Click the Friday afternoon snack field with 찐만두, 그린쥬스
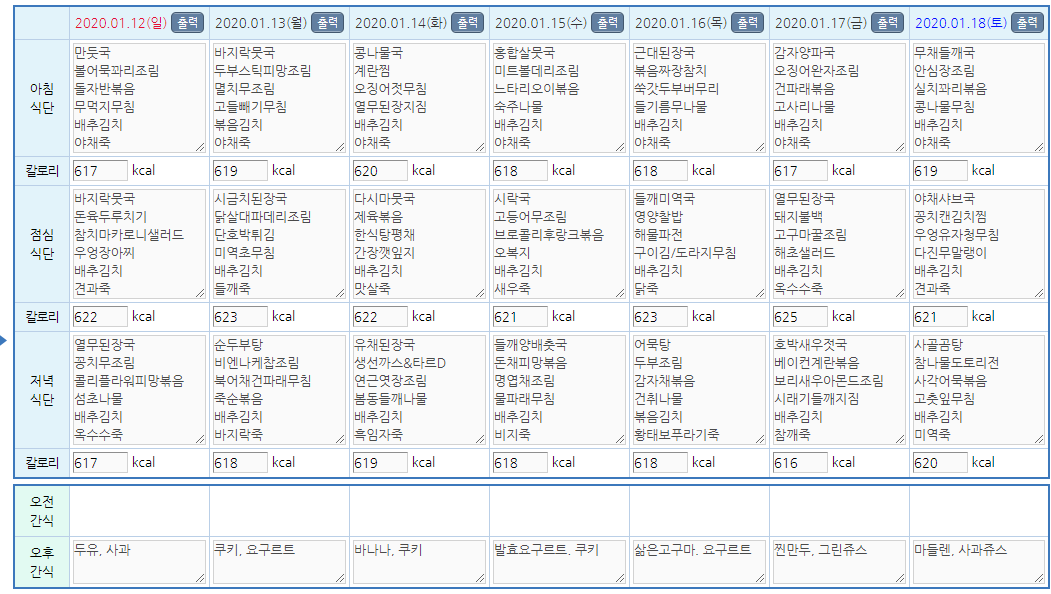The image size is (1051, 594). click(x=839, y=562)
